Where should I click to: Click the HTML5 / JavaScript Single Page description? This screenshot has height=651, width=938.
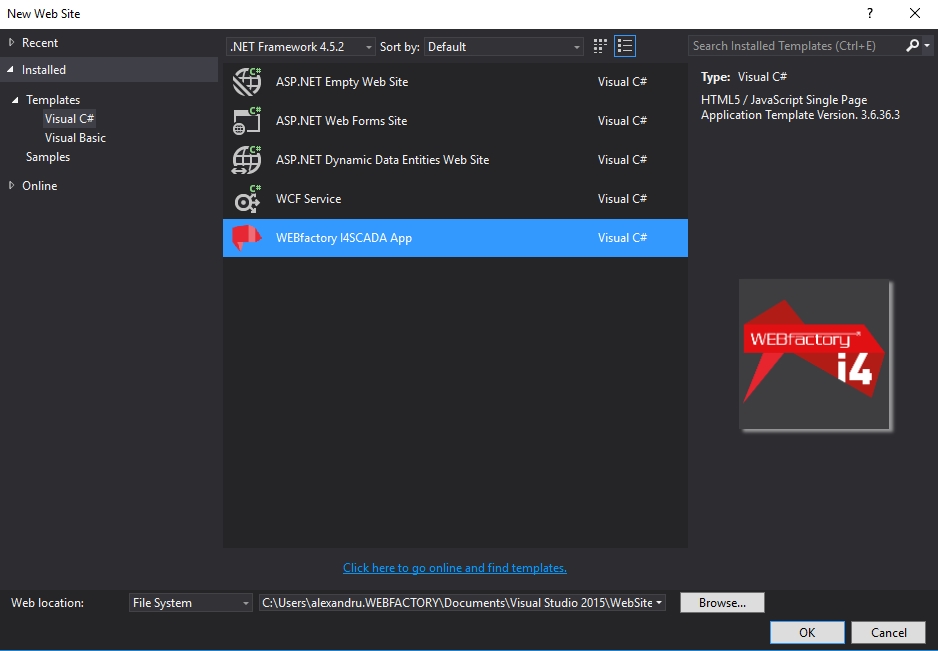[800, 107]
